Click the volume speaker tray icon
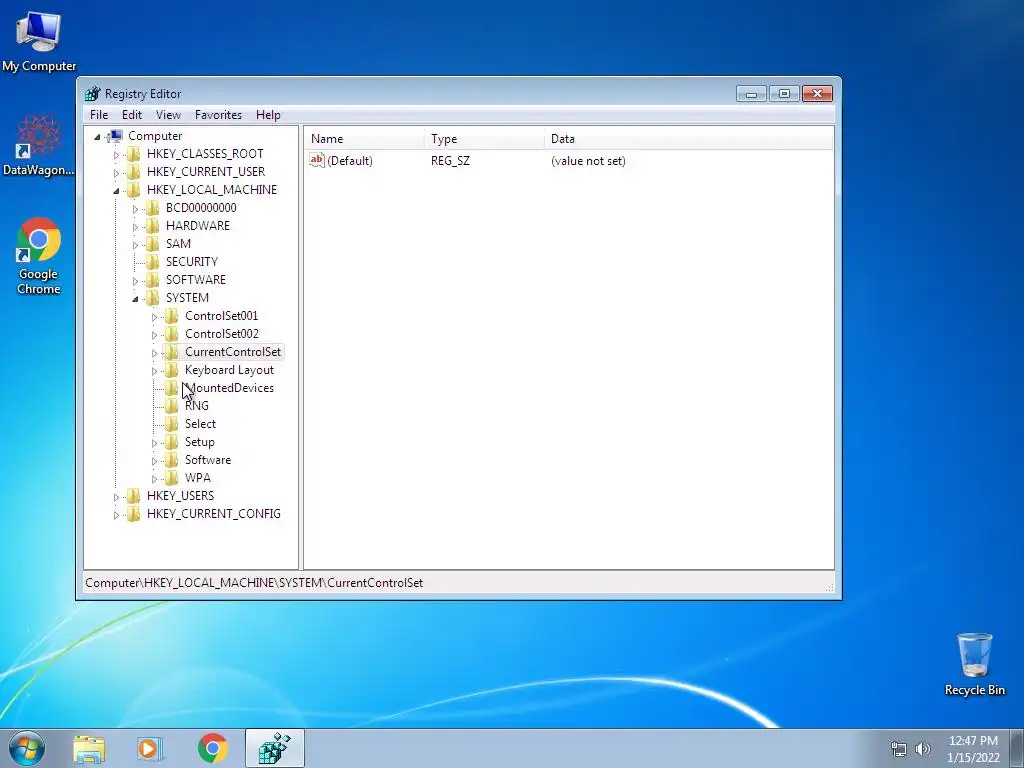The height and width of the screenshot is (768, 1024). [923, 749]
